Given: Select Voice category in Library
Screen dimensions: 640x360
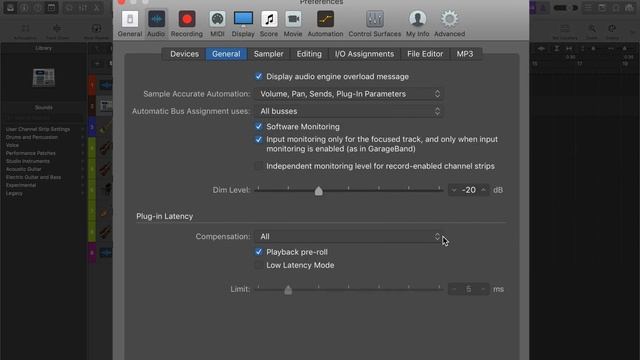Looking at the screenshot, I should click(12, 145).
